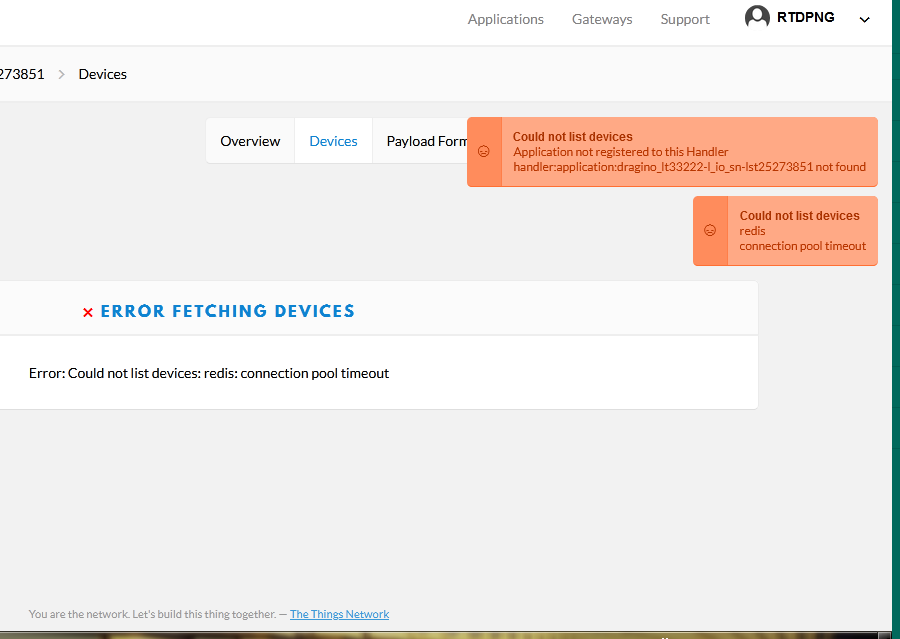
Task: Click the RTDPNG username label
Action: coord(805,17)
